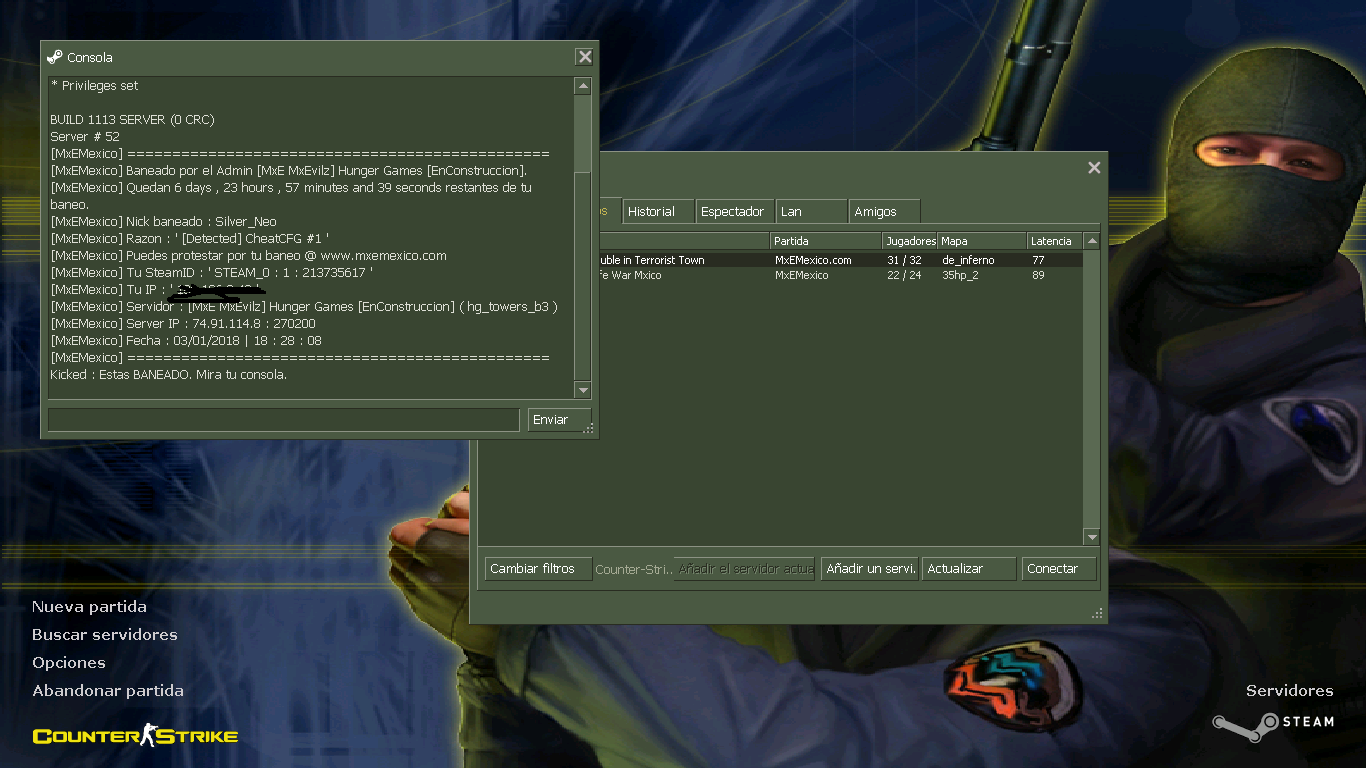Viewport: 1366px width, 768px height.
Task: Click Añadir un servidor button
Action: pyautogui.click(x=869, y=568)
